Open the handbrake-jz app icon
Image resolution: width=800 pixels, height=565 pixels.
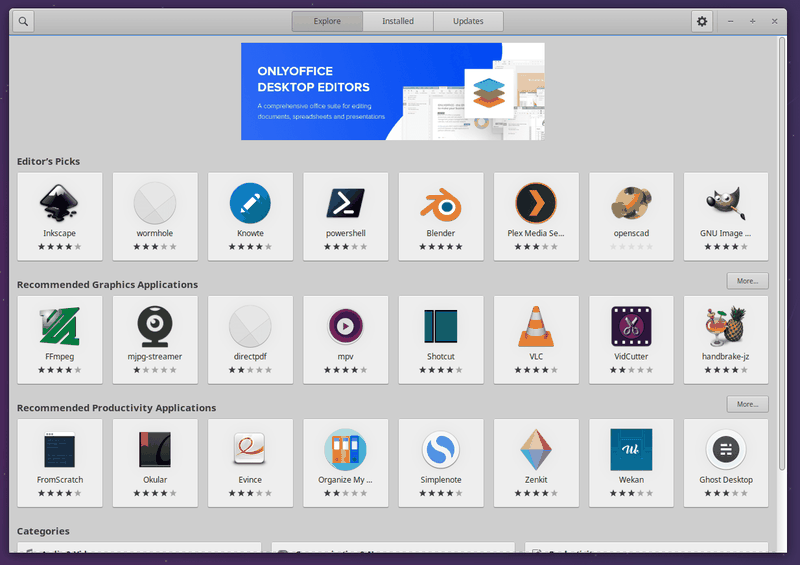[726, 326]
